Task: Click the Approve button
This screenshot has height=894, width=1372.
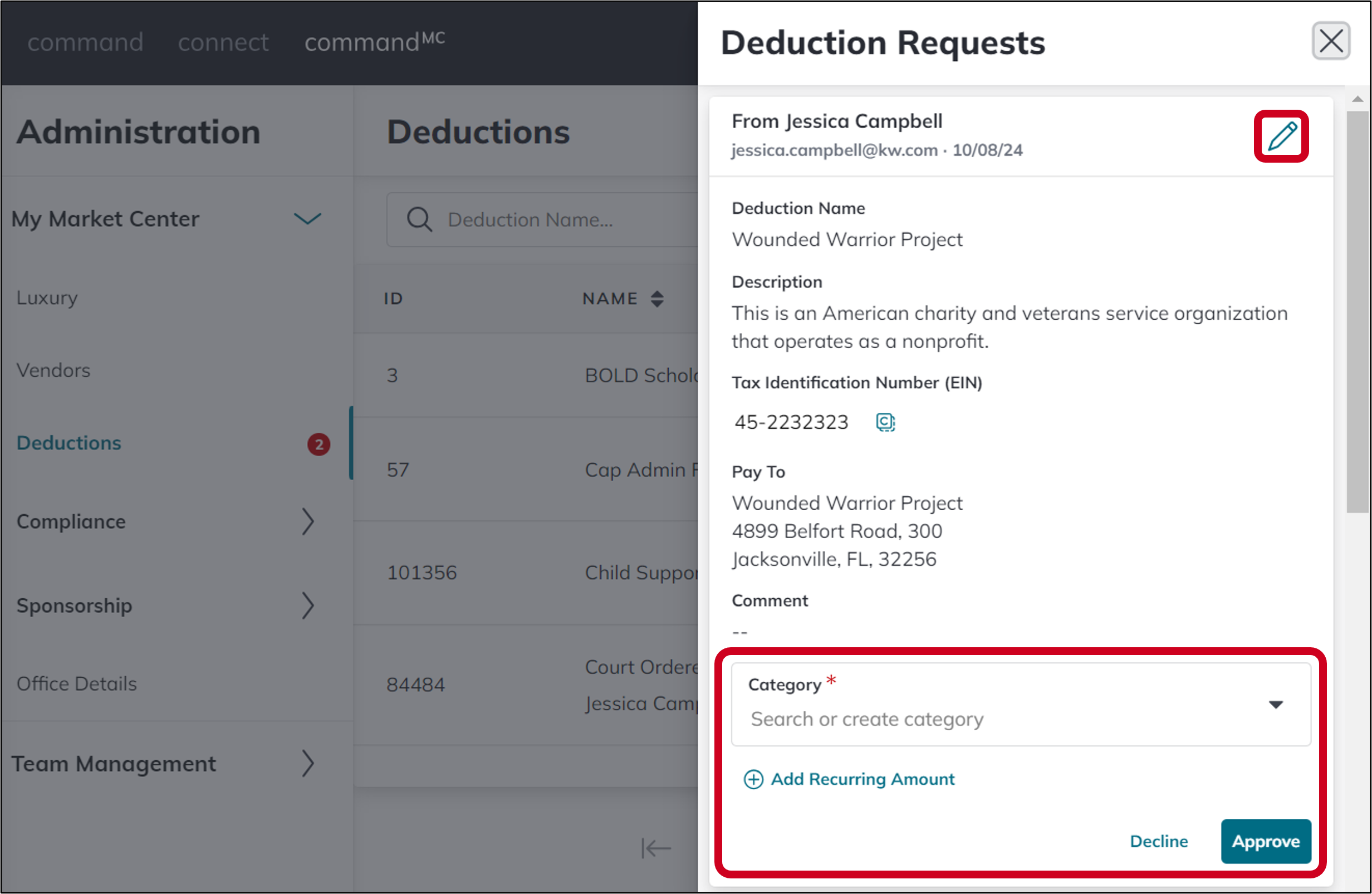Action: (1265, 842)
